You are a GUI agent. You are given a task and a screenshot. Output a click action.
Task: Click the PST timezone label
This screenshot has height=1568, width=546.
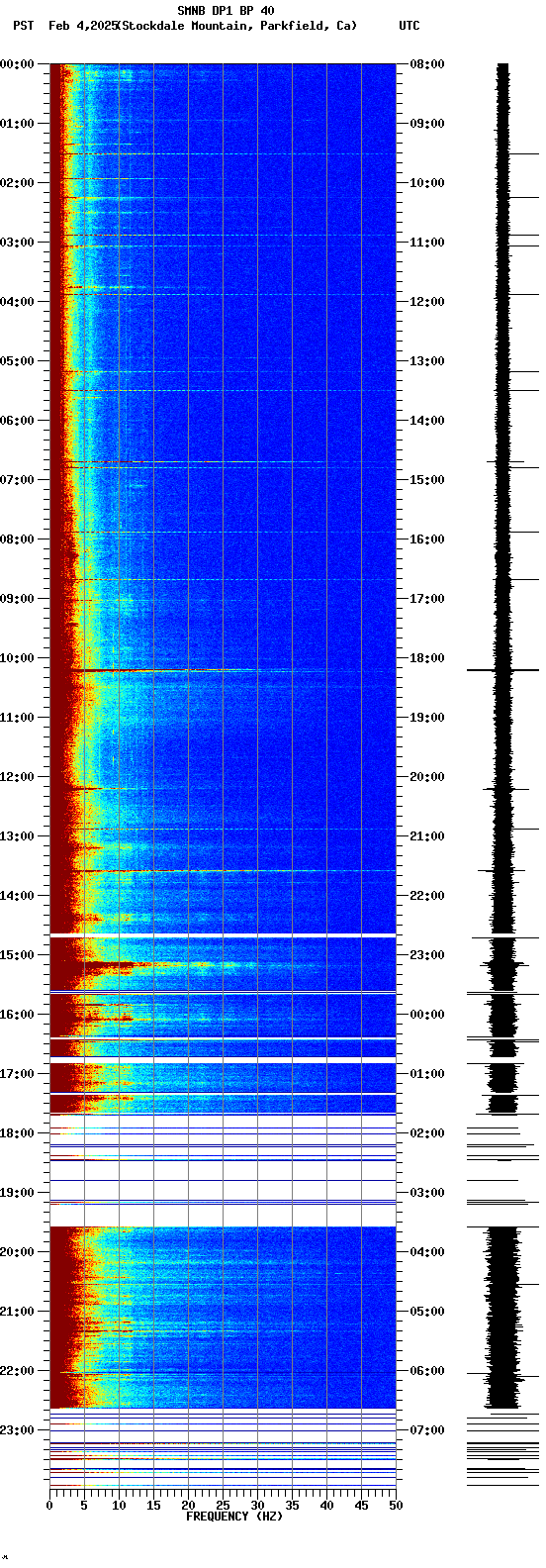click(x=23, y=26)
